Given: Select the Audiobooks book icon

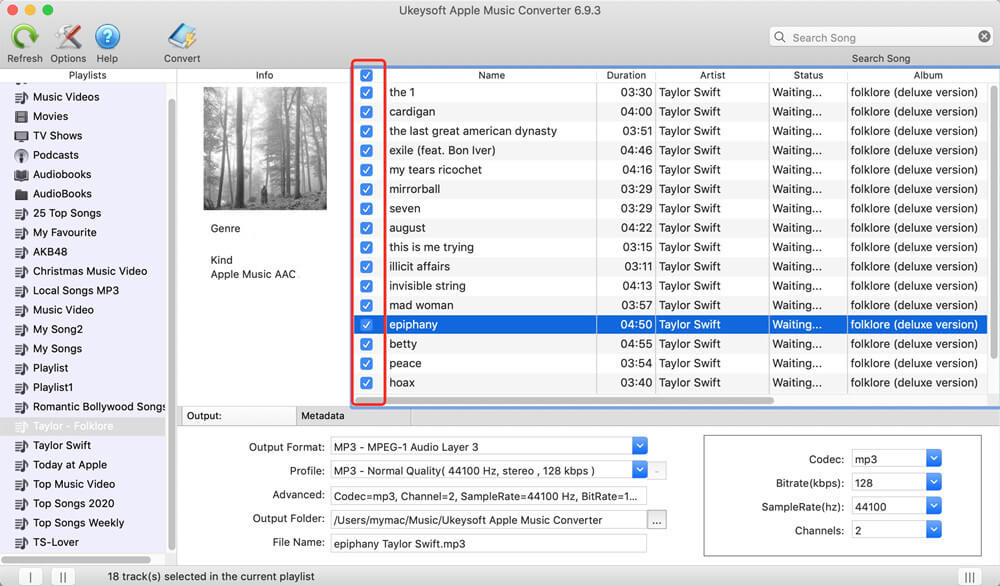Looking at the screenshot, I should [21, 175].
